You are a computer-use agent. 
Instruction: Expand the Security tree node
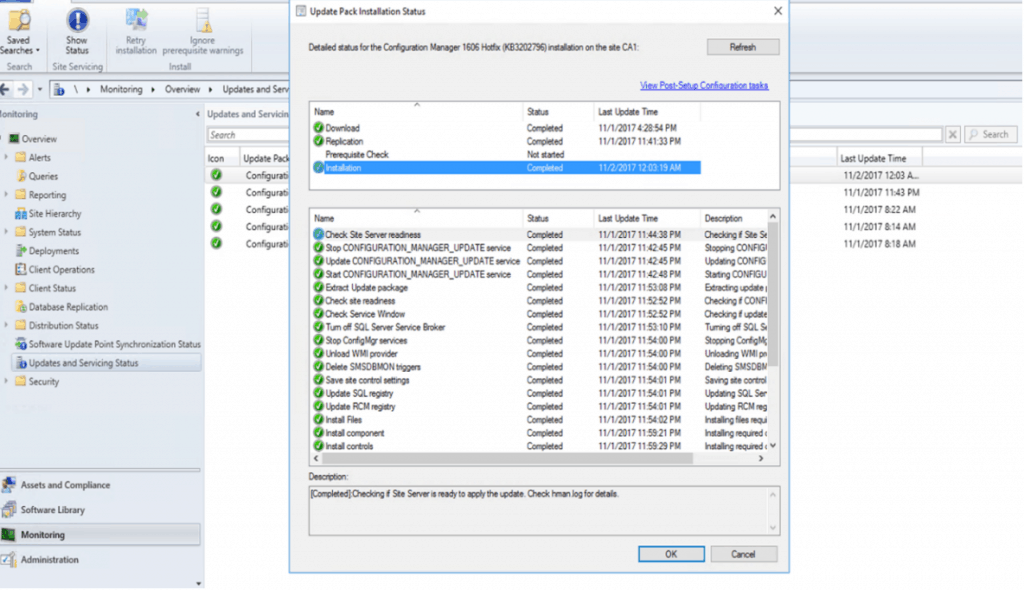pyautogui.click(x=7, y=382)
